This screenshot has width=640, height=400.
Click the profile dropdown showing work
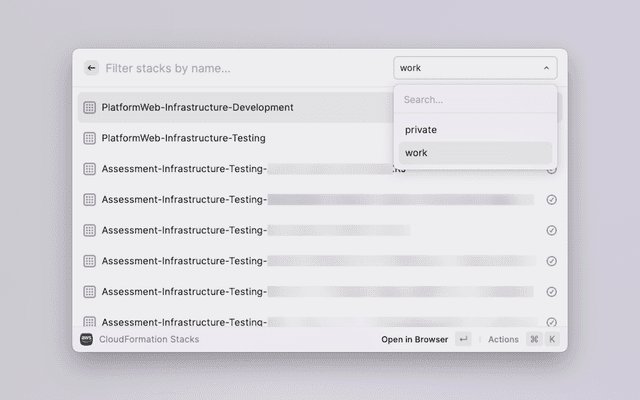point(470,68)
